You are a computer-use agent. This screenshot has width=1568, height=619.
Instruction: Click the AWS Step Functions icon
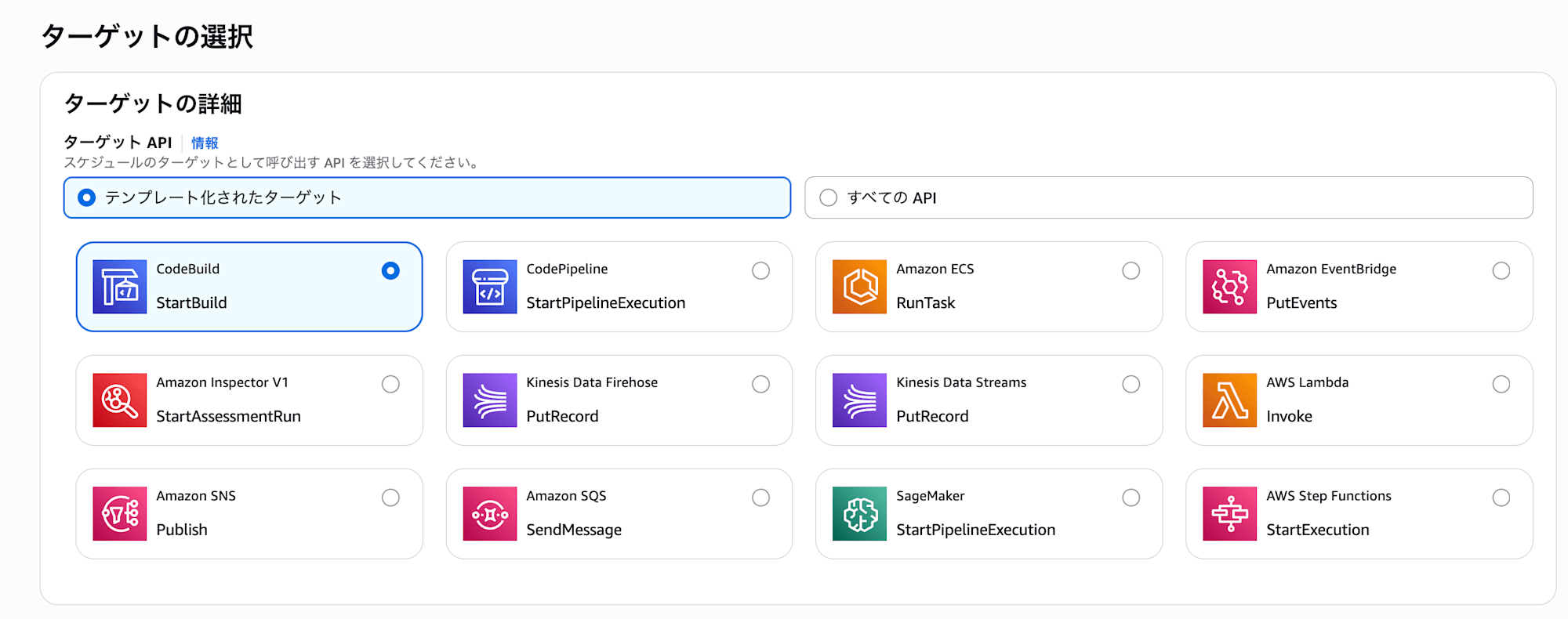[x=1230, y=514]
